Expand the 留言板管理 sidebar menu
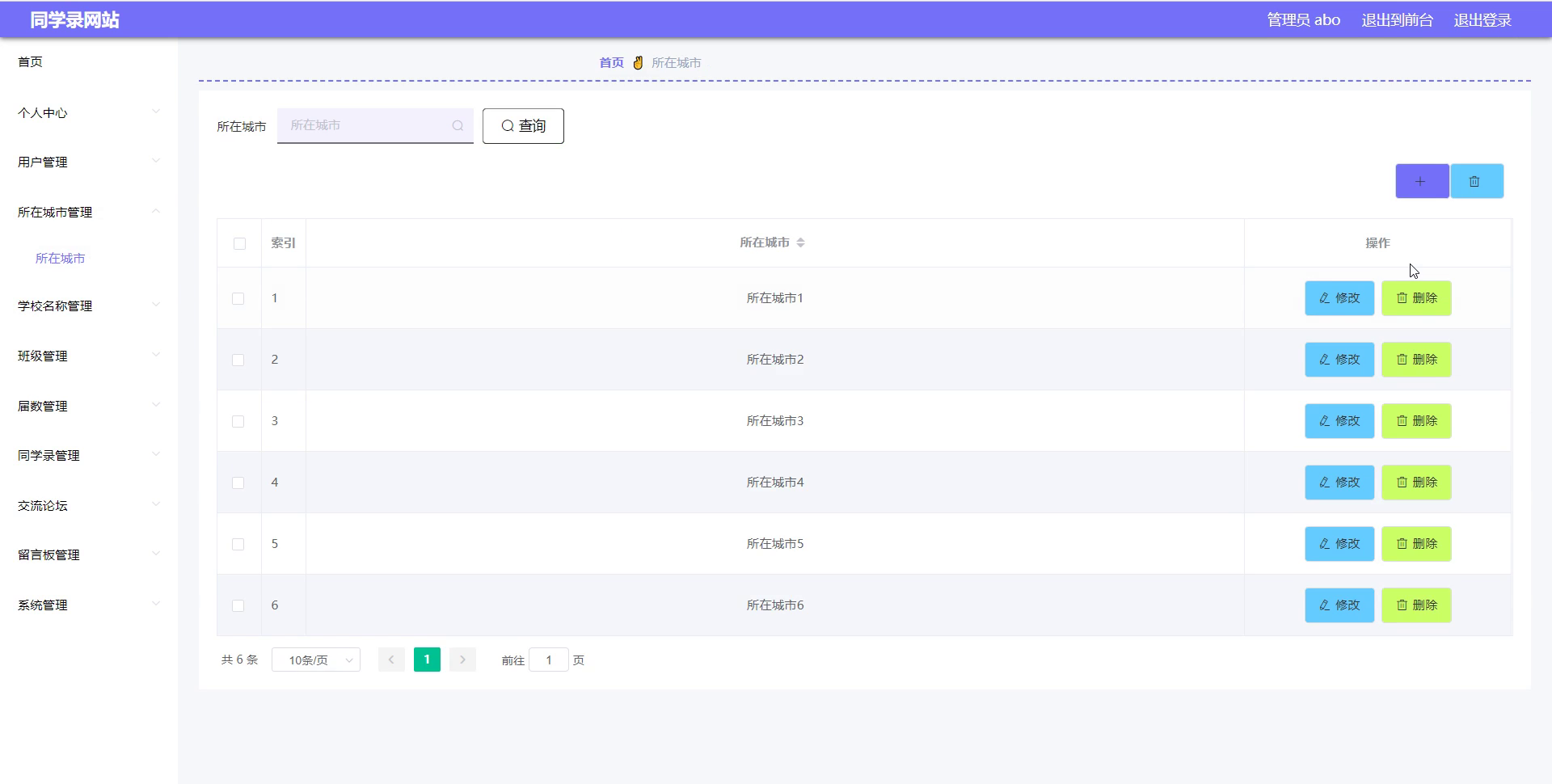 pyautogui.click(x=89, y=554)
